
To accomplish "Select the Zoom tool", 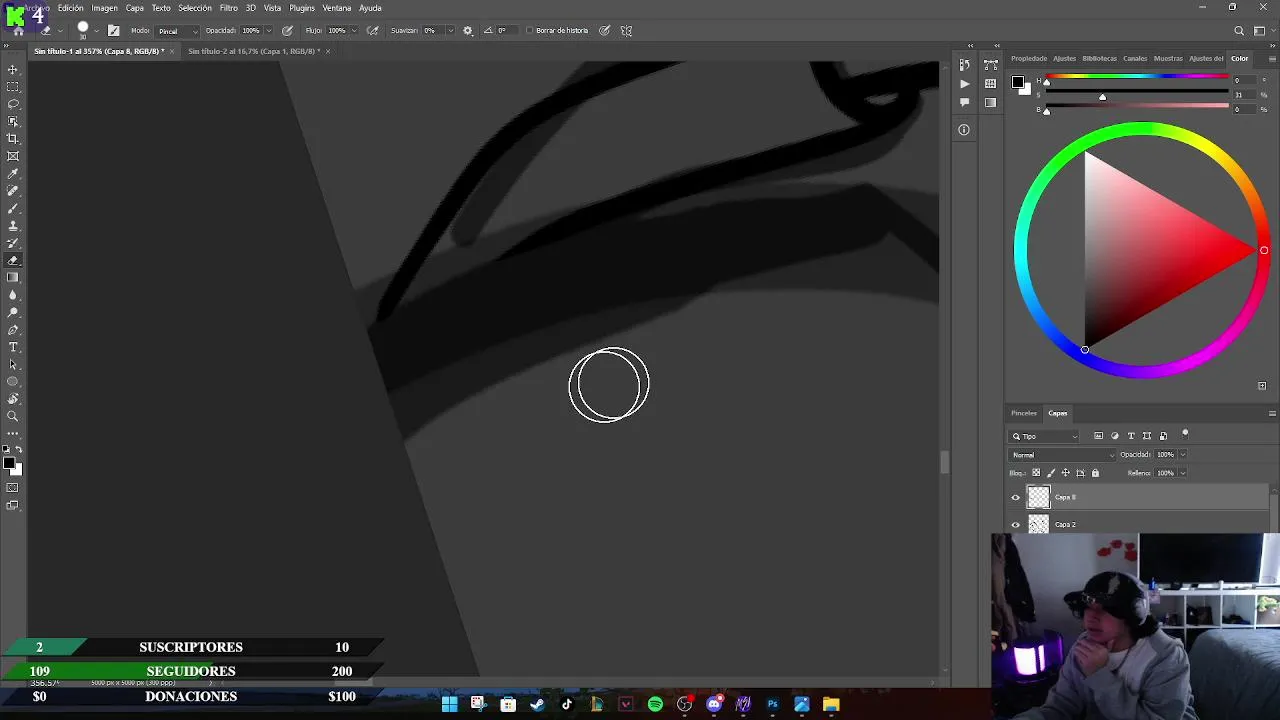I will pos(13,416).
